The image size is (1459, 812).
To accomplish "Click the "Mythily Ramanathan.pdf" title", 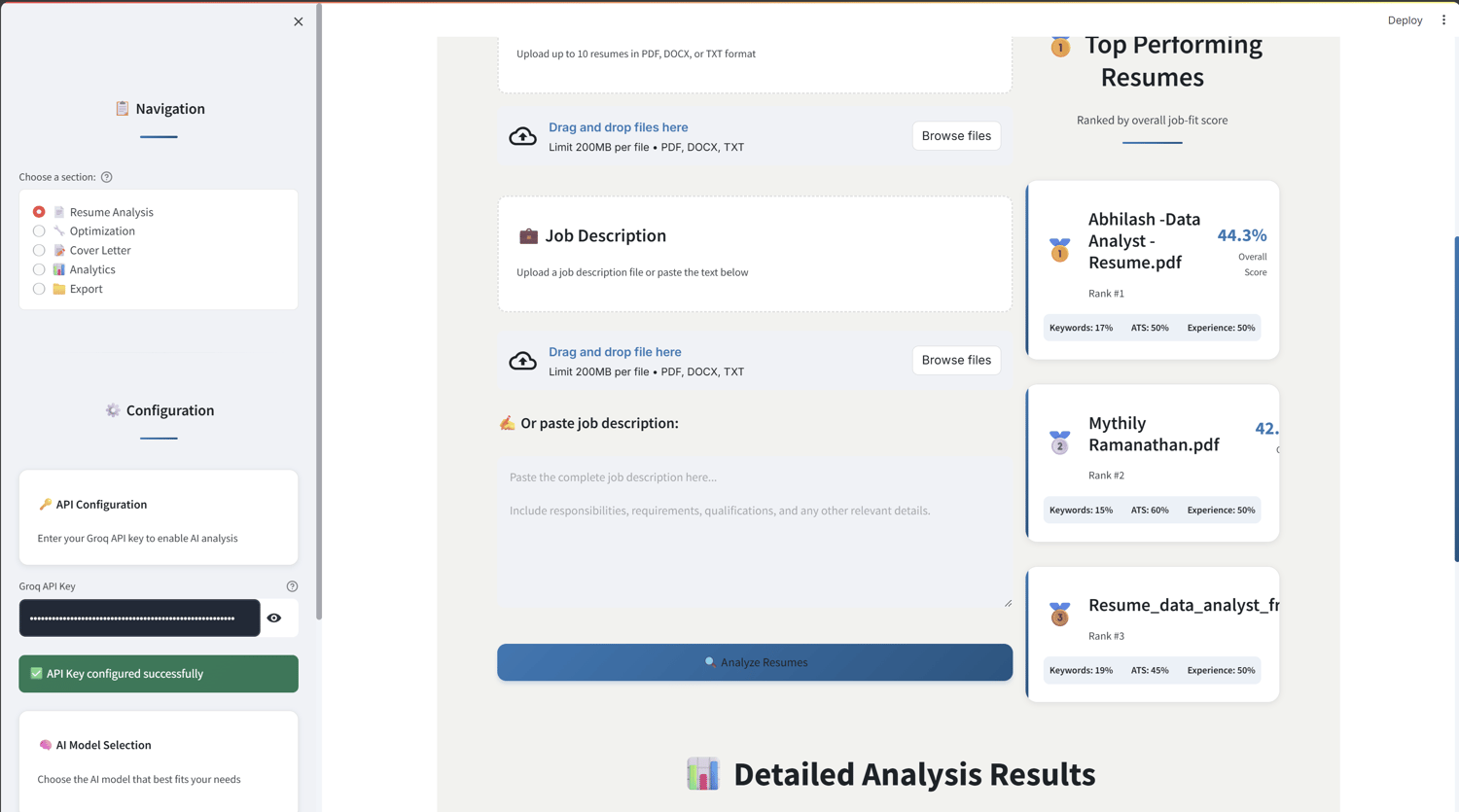I will (x=1154, y=434).
